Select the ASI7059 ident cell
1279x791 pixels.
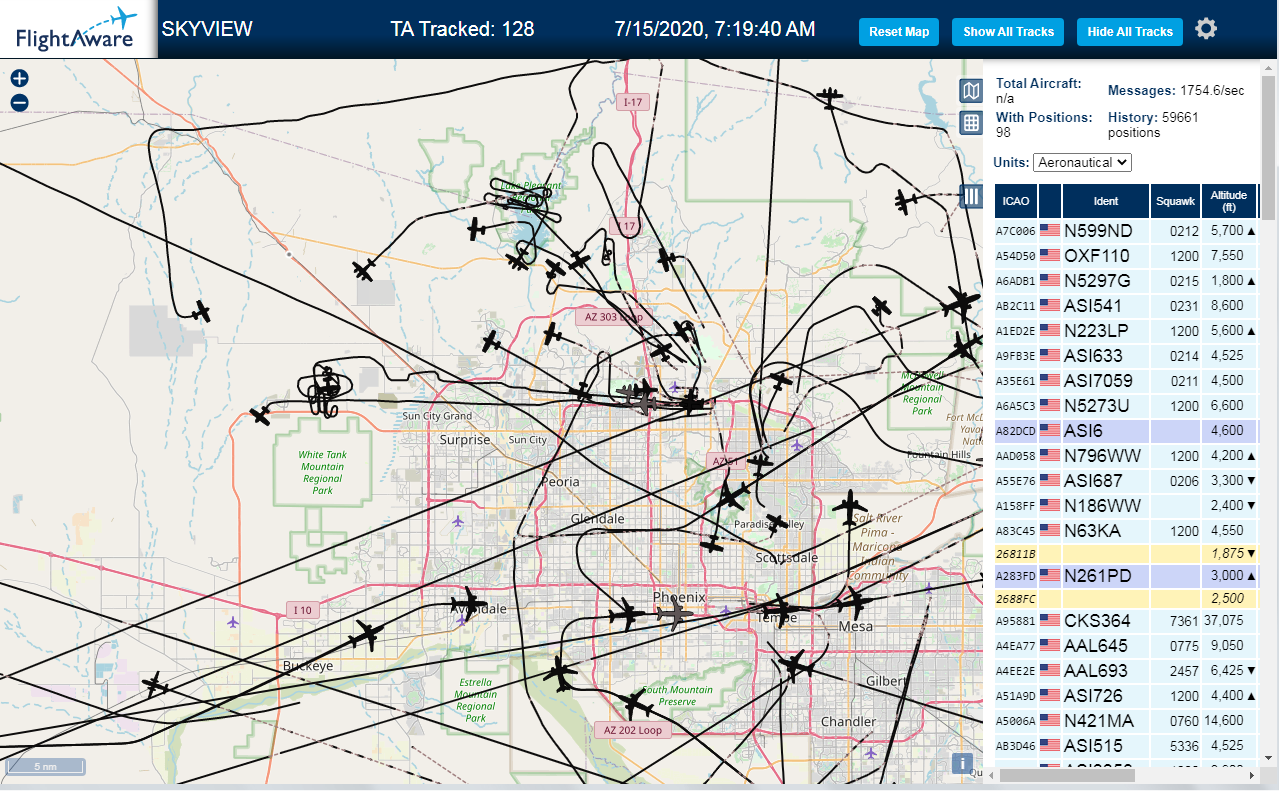point(1106,381)
